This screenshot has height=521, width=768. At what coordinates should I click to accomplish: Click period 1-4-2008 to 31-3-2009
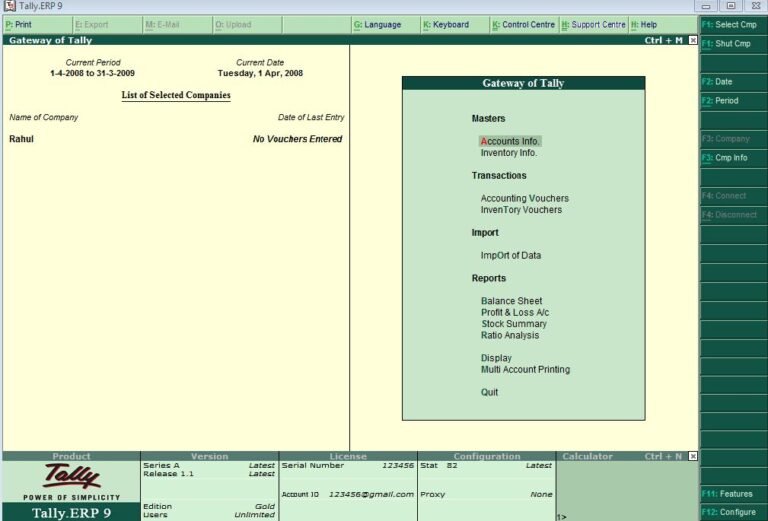click(92, 73)
